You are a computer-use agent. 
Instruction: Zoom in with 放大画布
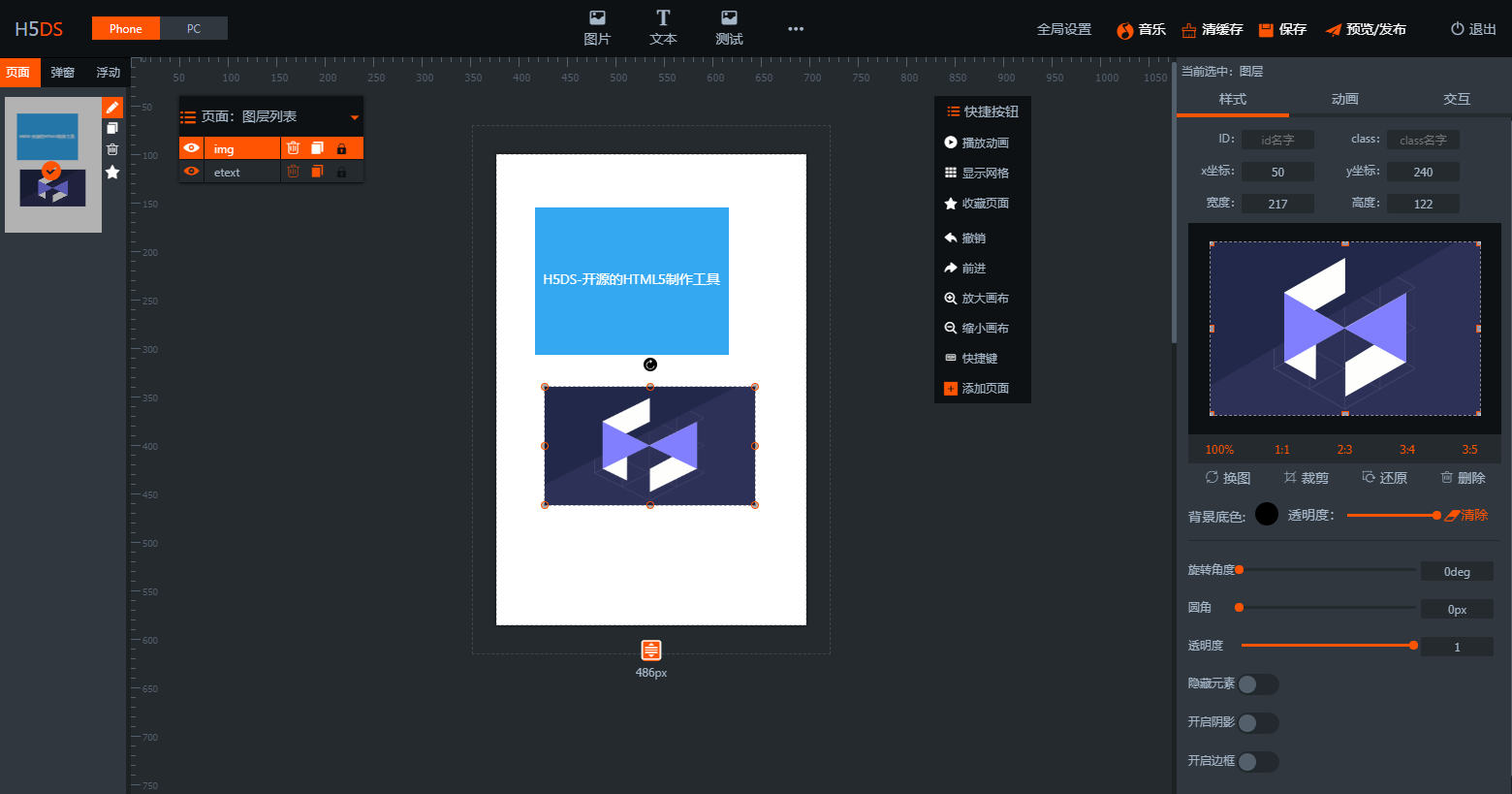(977, 298)
